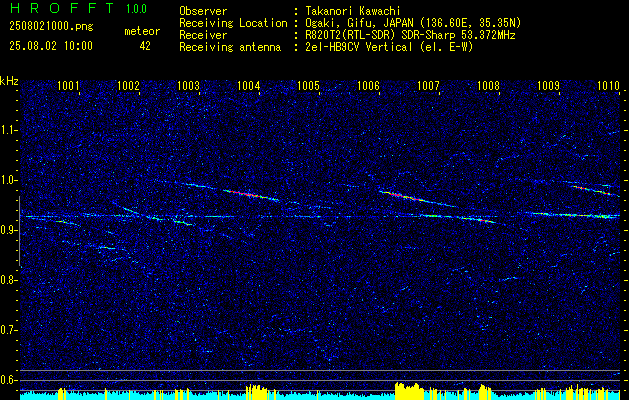Click frequency axis label 0.9

click(x=9, y=230)
